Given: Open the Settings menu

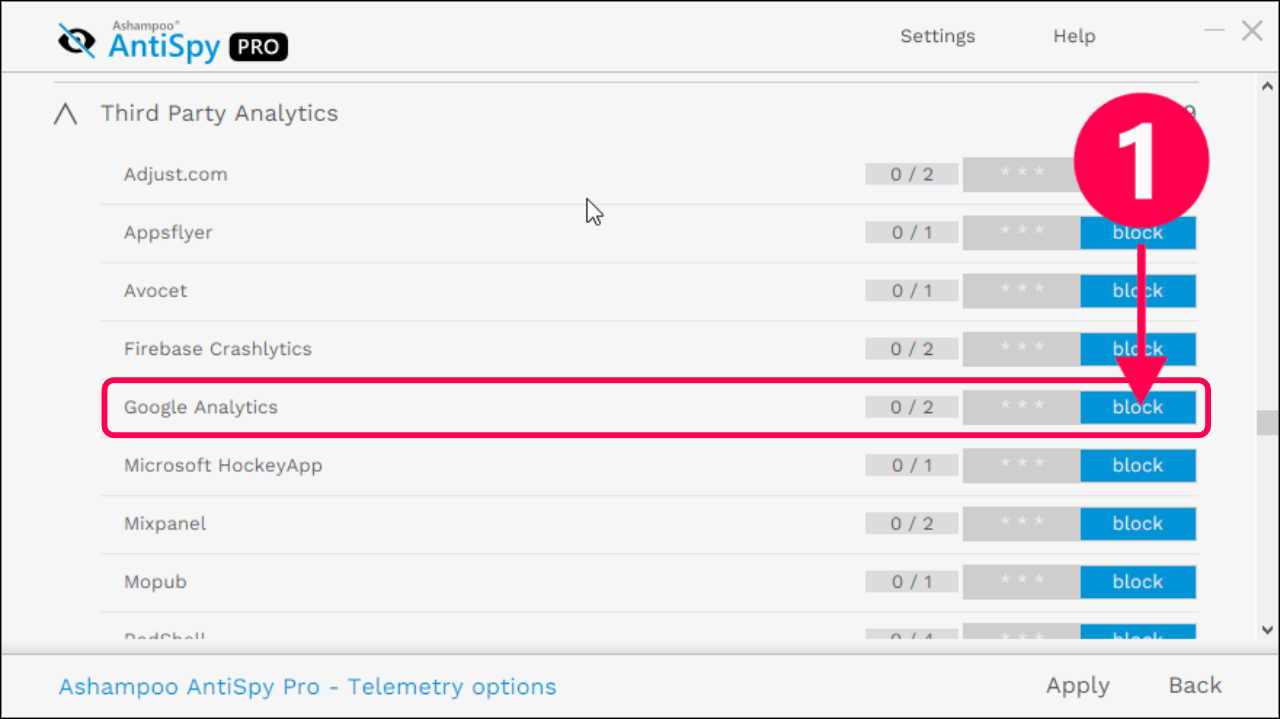Looking at the screenshot, I should coord(937,36).
